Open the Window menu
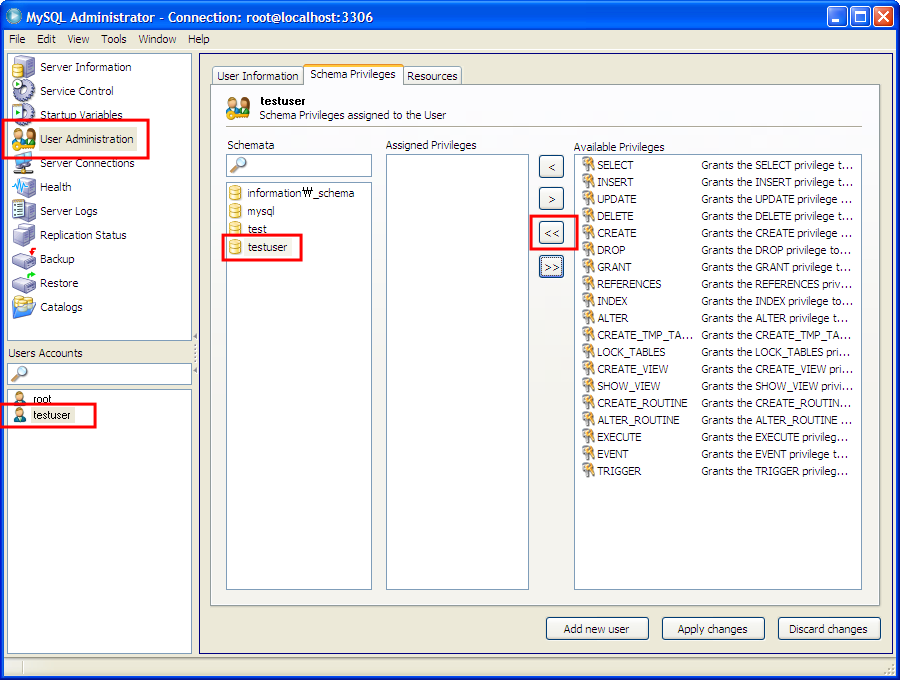The height and width of the screenshot is (680, 900). click(157, 39)
